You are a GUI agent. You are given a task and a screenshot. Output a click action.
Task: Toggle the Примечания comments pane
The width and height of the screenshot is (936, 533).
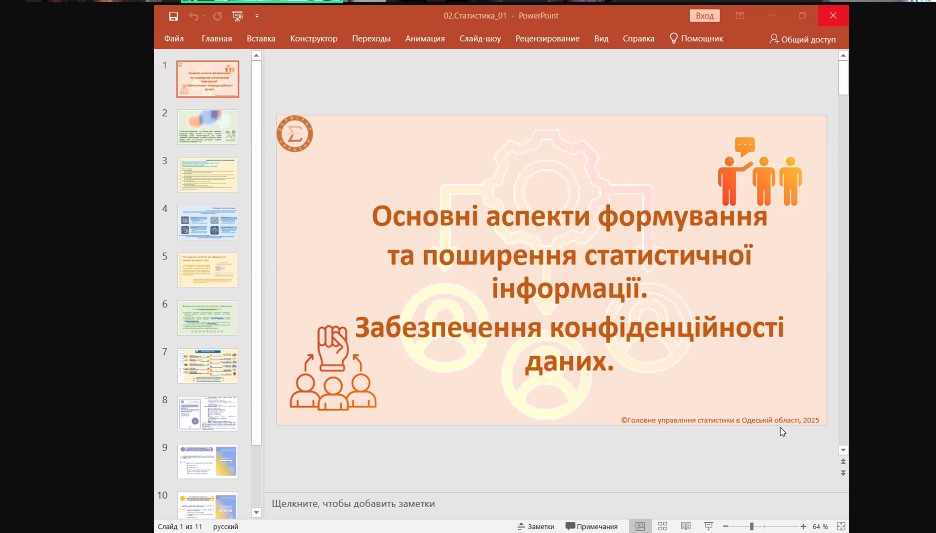pyautogui.click(x=591, y=526)
